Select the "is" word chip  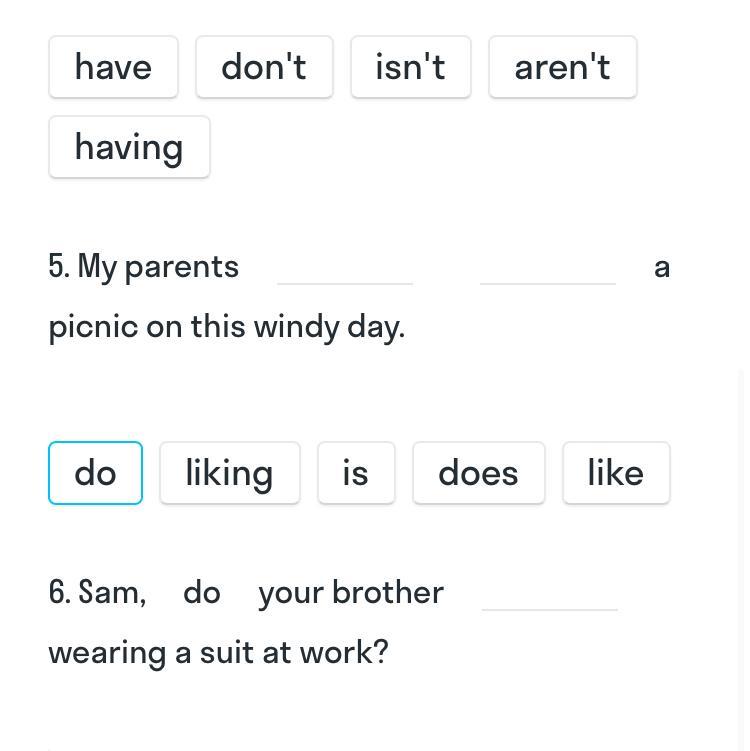point(356,473)
